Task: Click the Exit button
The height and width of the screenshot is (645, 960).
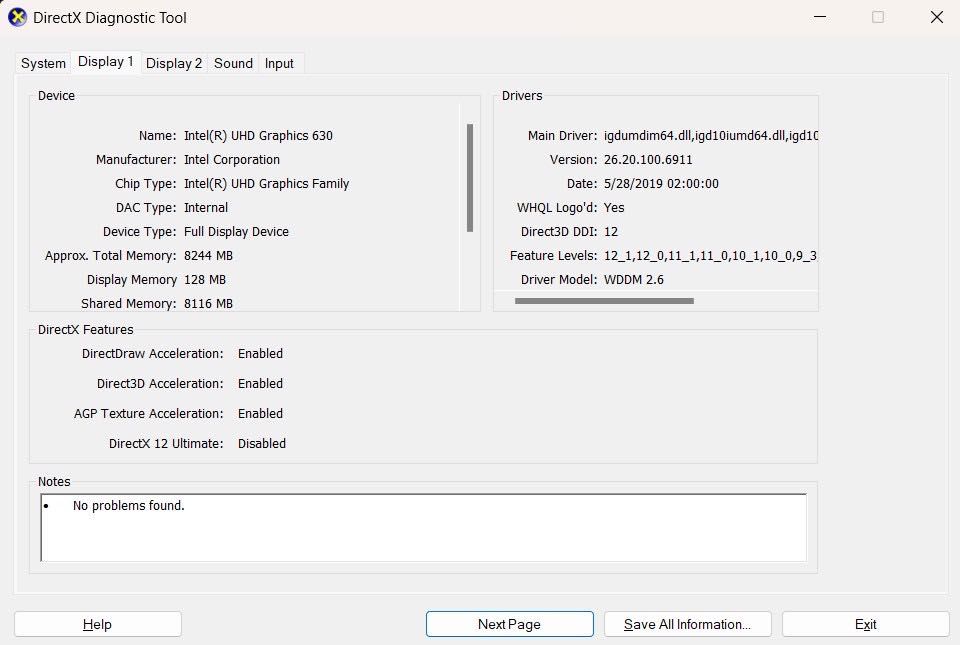Action: click(x=865, y=624)
